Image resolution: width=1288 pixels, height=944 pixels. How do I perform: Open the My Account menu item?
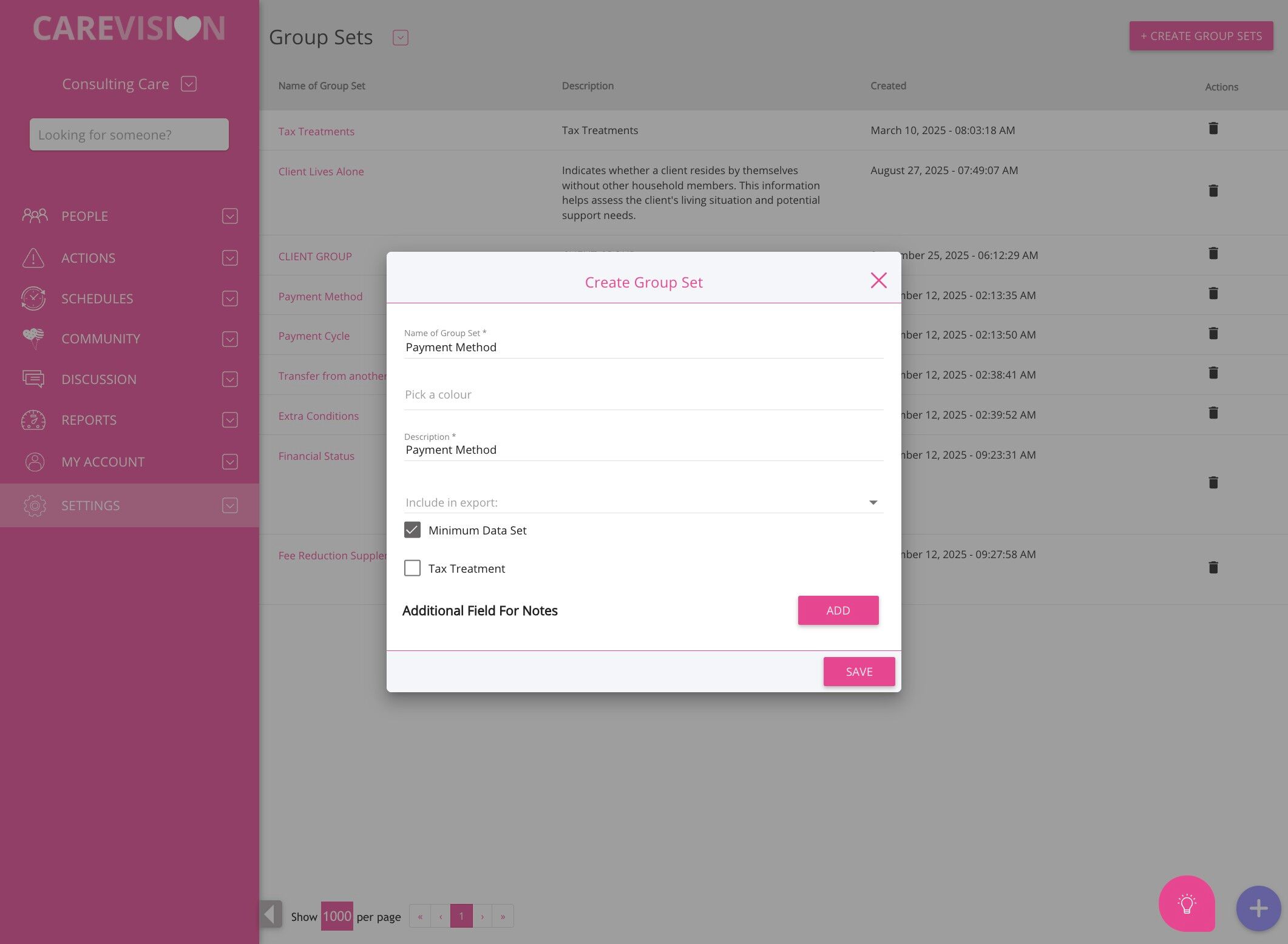(x=103, y=462)
